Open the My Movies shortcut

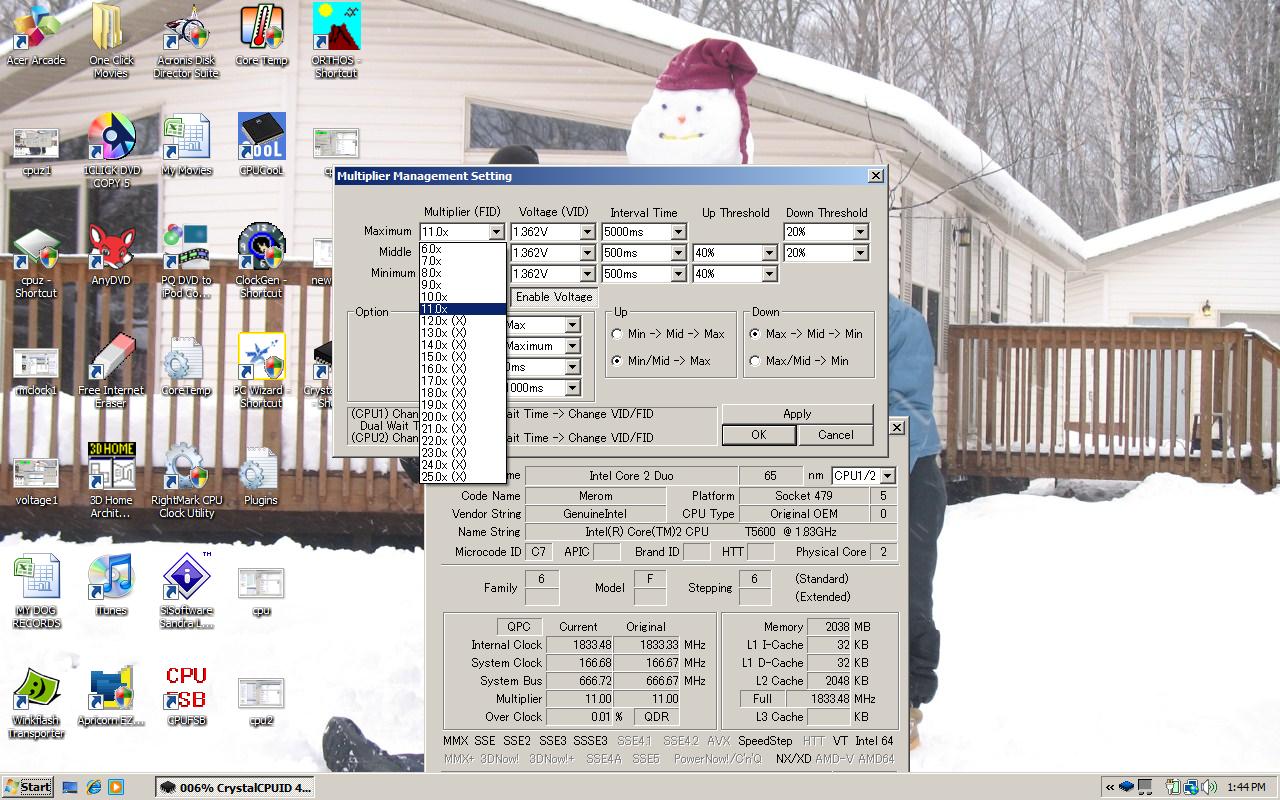[186, 145]
